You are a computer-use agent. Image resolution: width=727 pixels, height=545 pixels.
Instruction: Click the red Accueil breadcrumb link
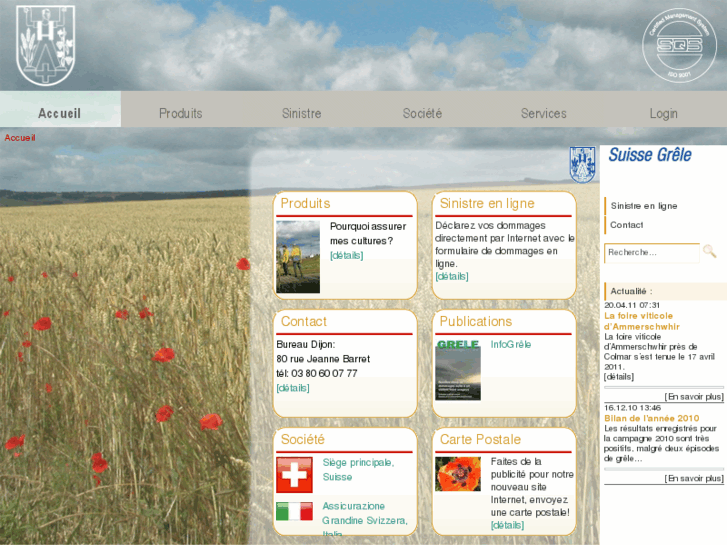point(20,138)
